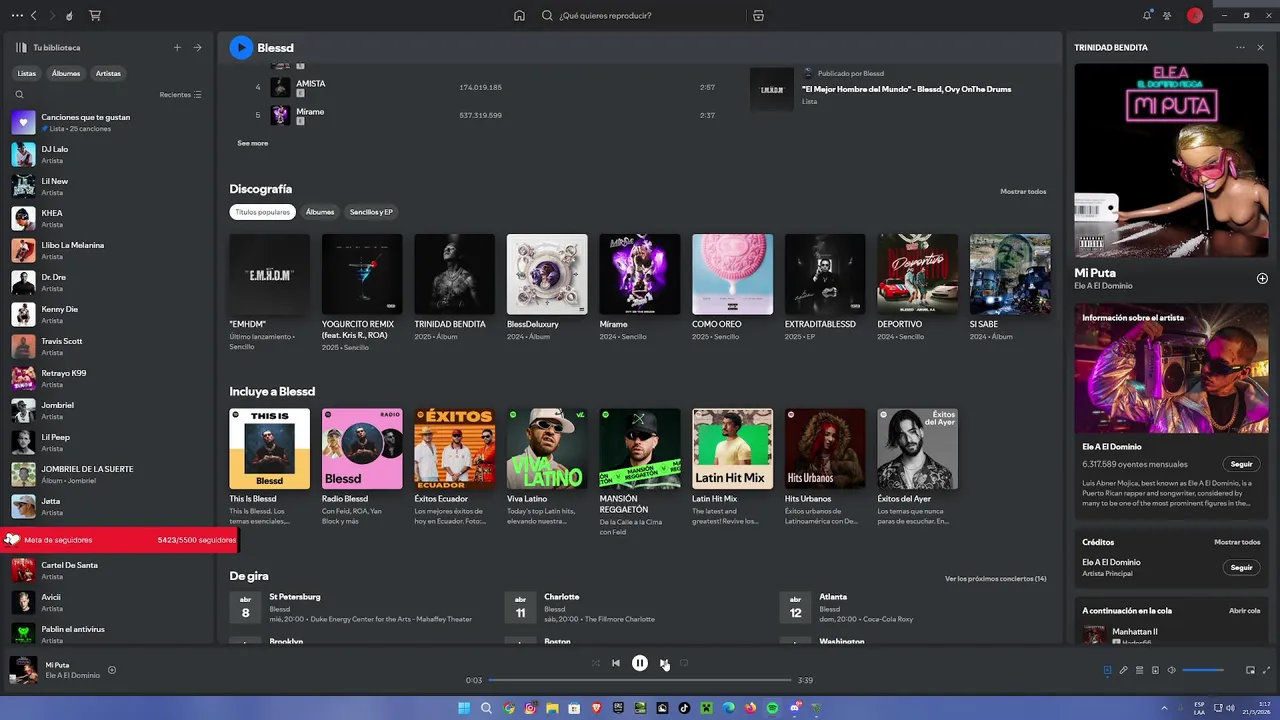Open TikTok from the taskbar
This screenshot has height=720, width=1280.
point(684,708)
